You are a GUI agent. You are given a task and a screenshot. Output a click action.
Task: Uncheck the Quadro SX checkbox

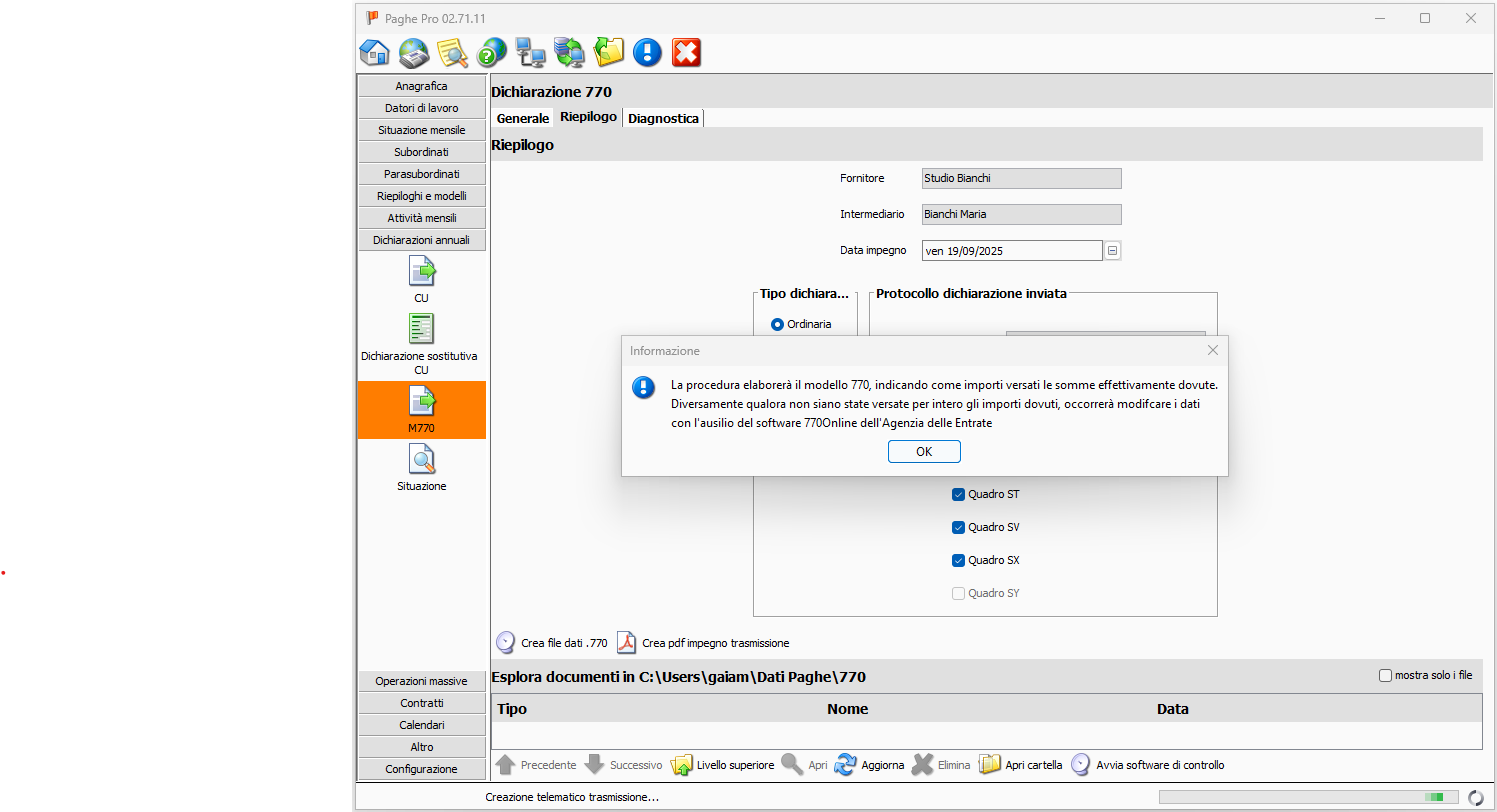(x=958, y=560)
